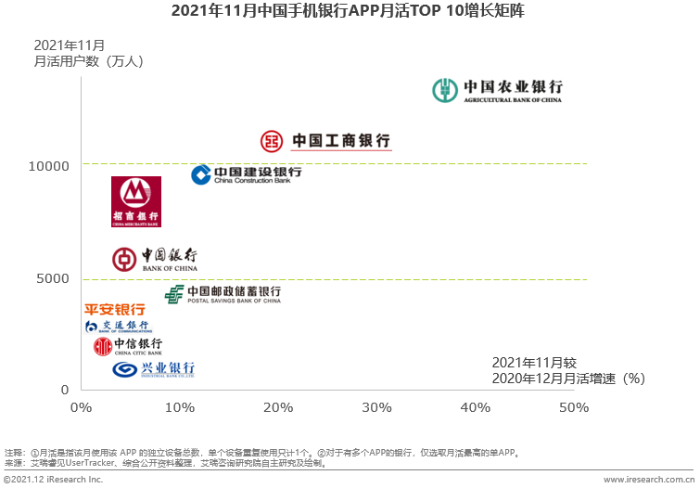This screenshot has height=488, width=700.
Task: Click the 兴业银行 name text
Action: click(168, 367)
